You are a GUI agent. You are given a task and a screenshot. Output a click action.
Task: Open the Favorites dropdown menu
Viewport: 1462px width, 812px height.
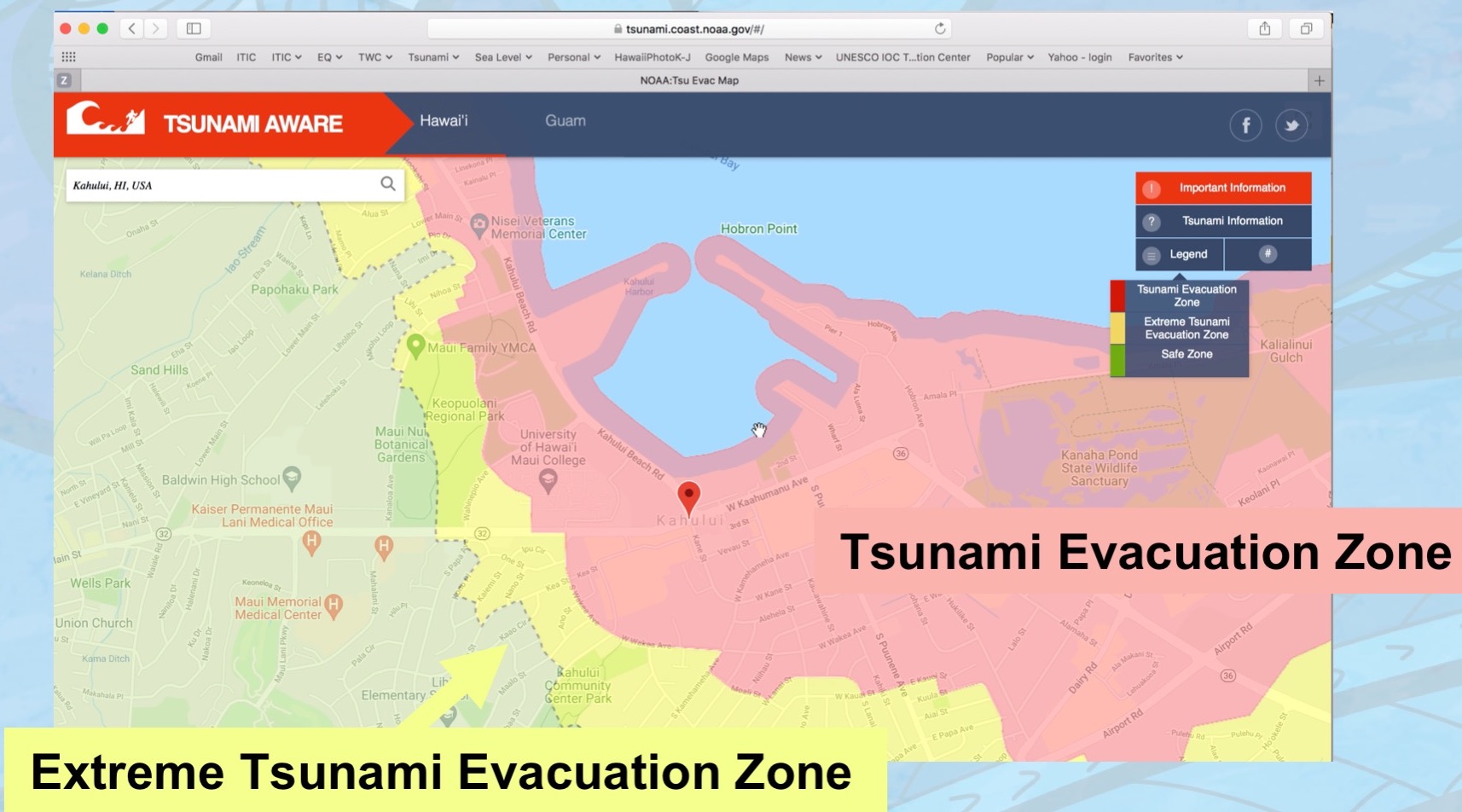(x=1155, y=57)
